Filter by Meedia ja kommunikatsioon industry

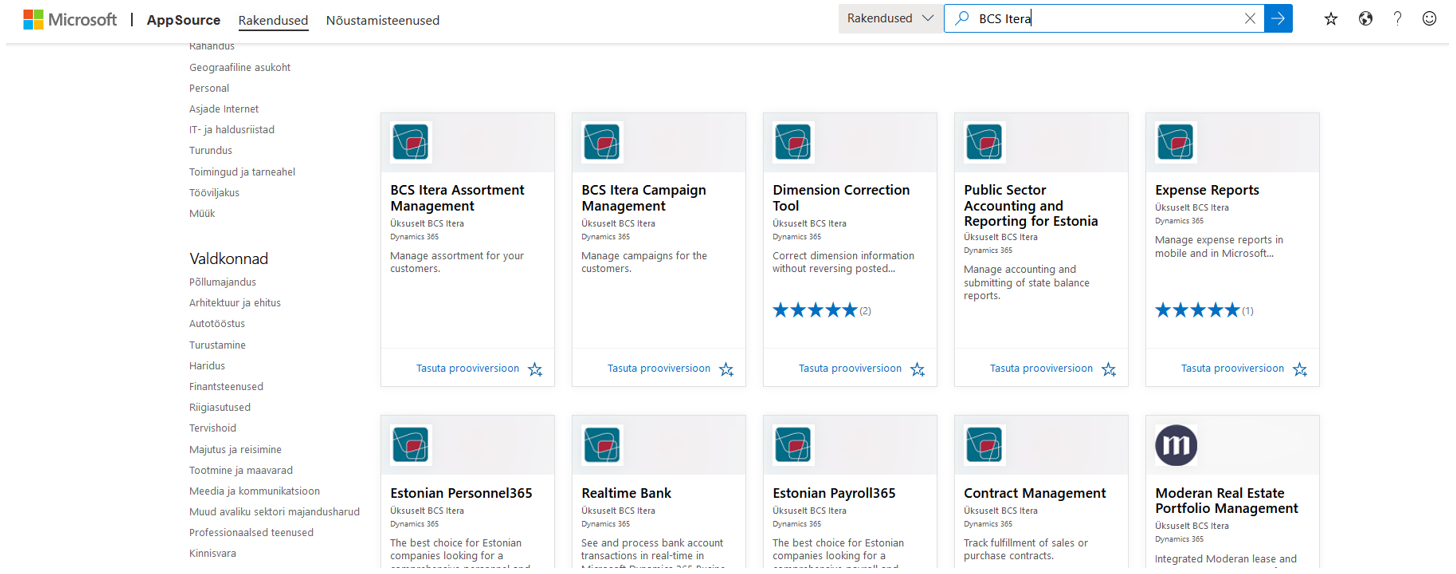[x=254, y=491]
